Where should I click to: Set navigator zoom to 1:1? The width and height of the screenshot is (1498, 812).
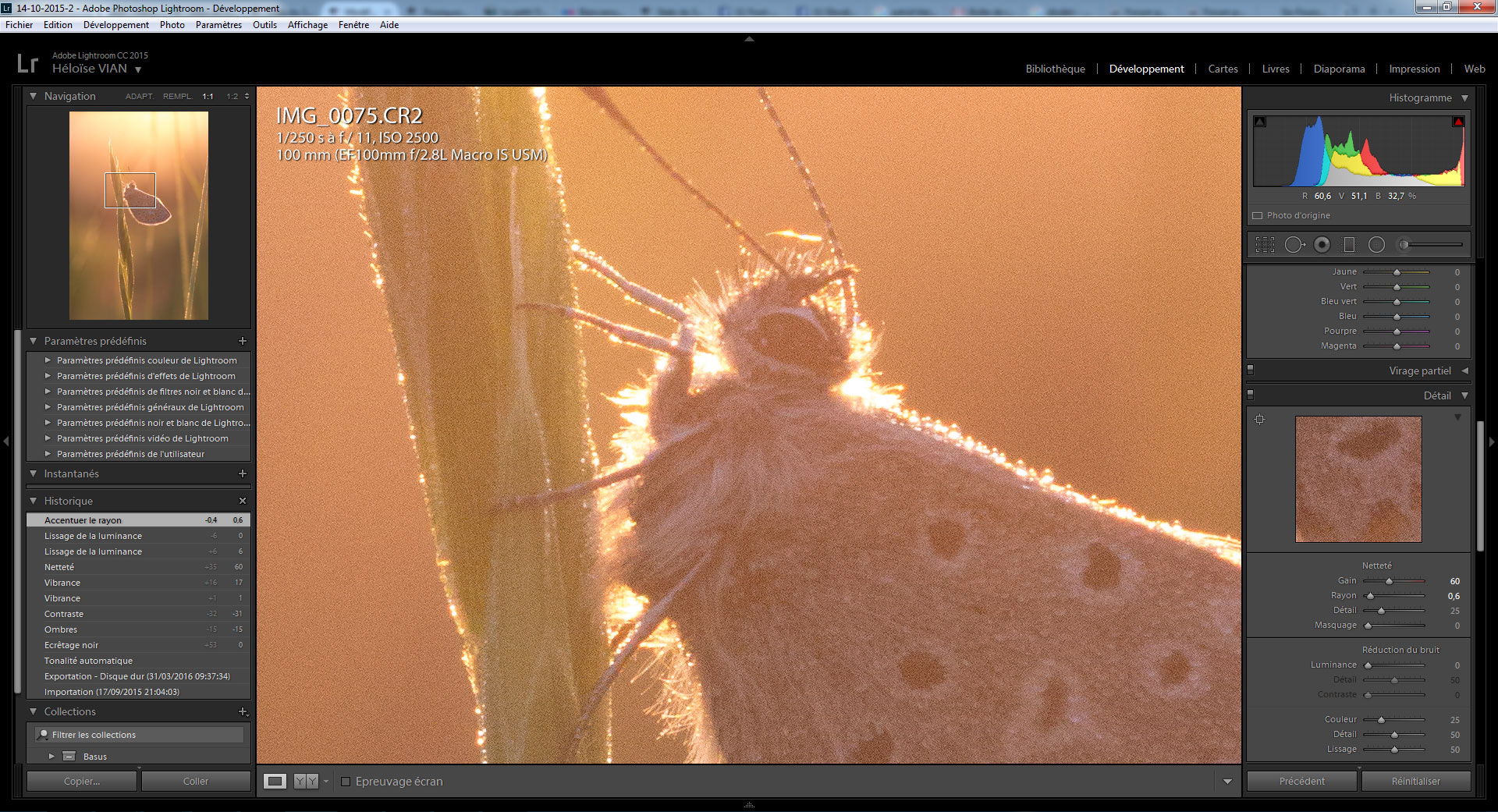click(x=208, y=97)
